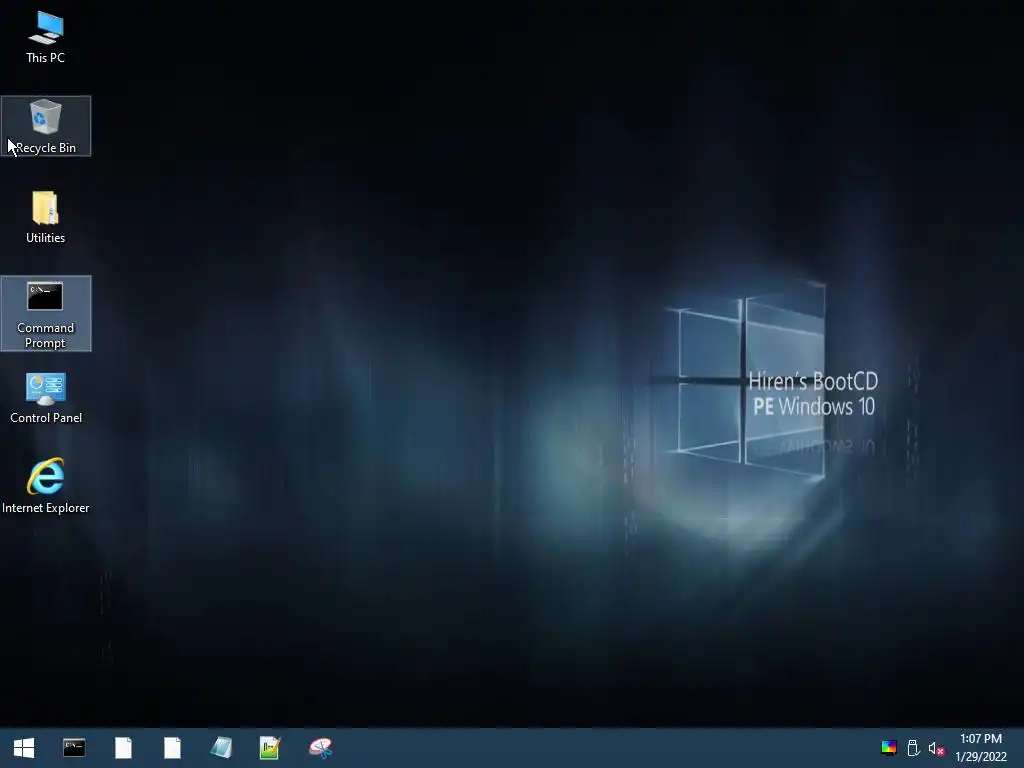Click the muted speaker volume tray icon
This screenshot has height=768, width=1024.
[x=936, y=748]
